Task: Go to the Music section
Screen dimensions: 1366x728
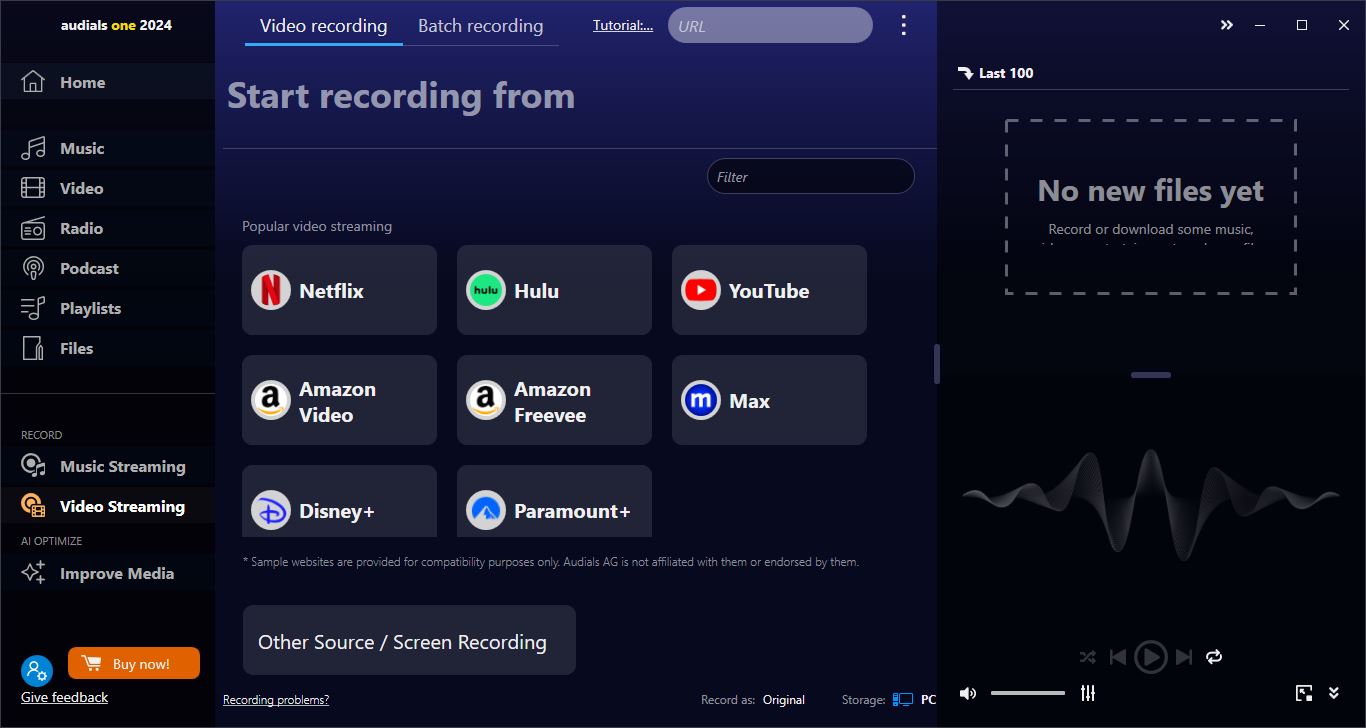Action: click(107, 148)
